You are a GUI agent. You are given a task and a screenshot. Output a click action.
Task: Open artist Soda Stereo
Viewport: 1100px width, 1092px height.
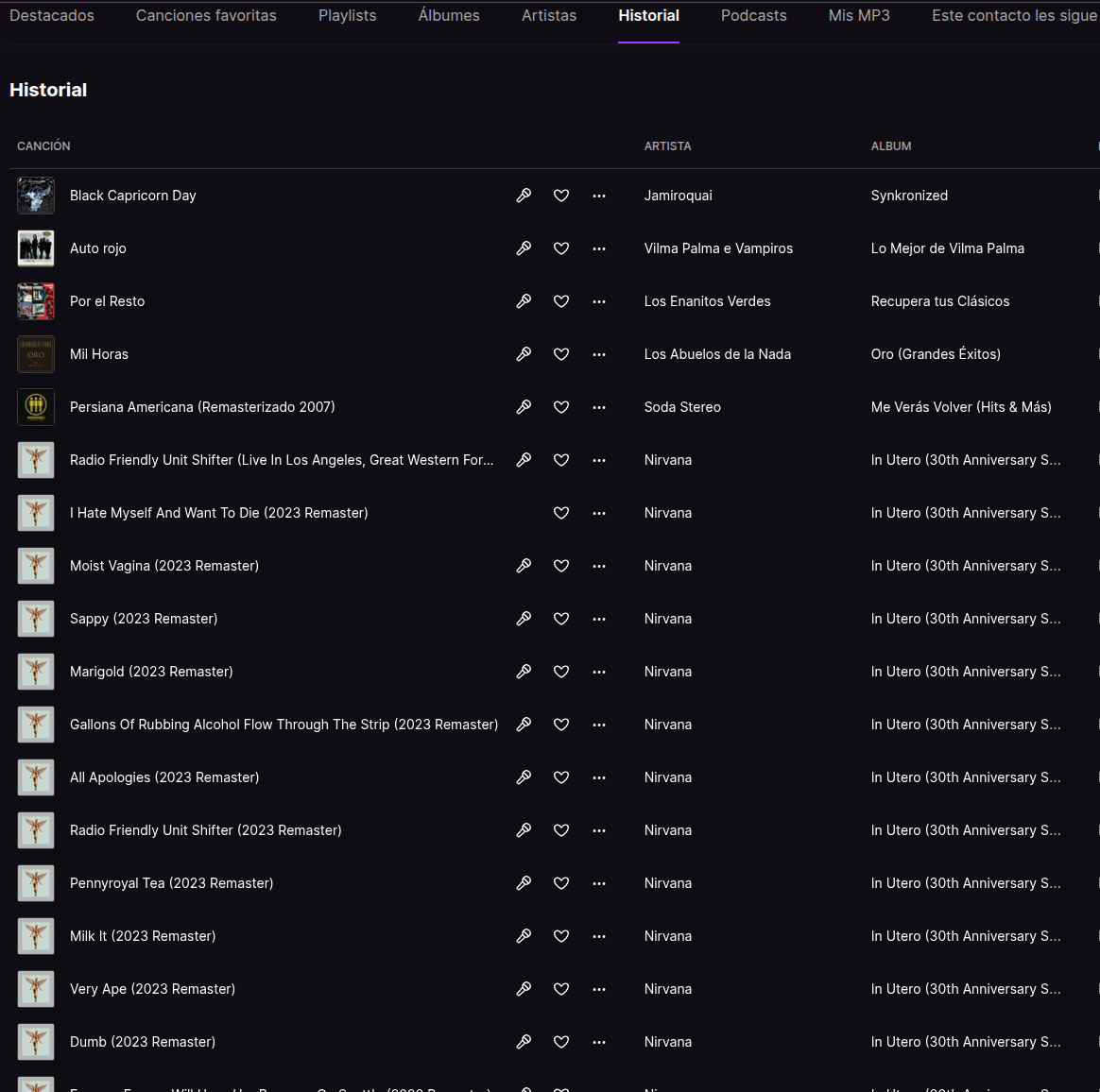[x=682, y=407]
